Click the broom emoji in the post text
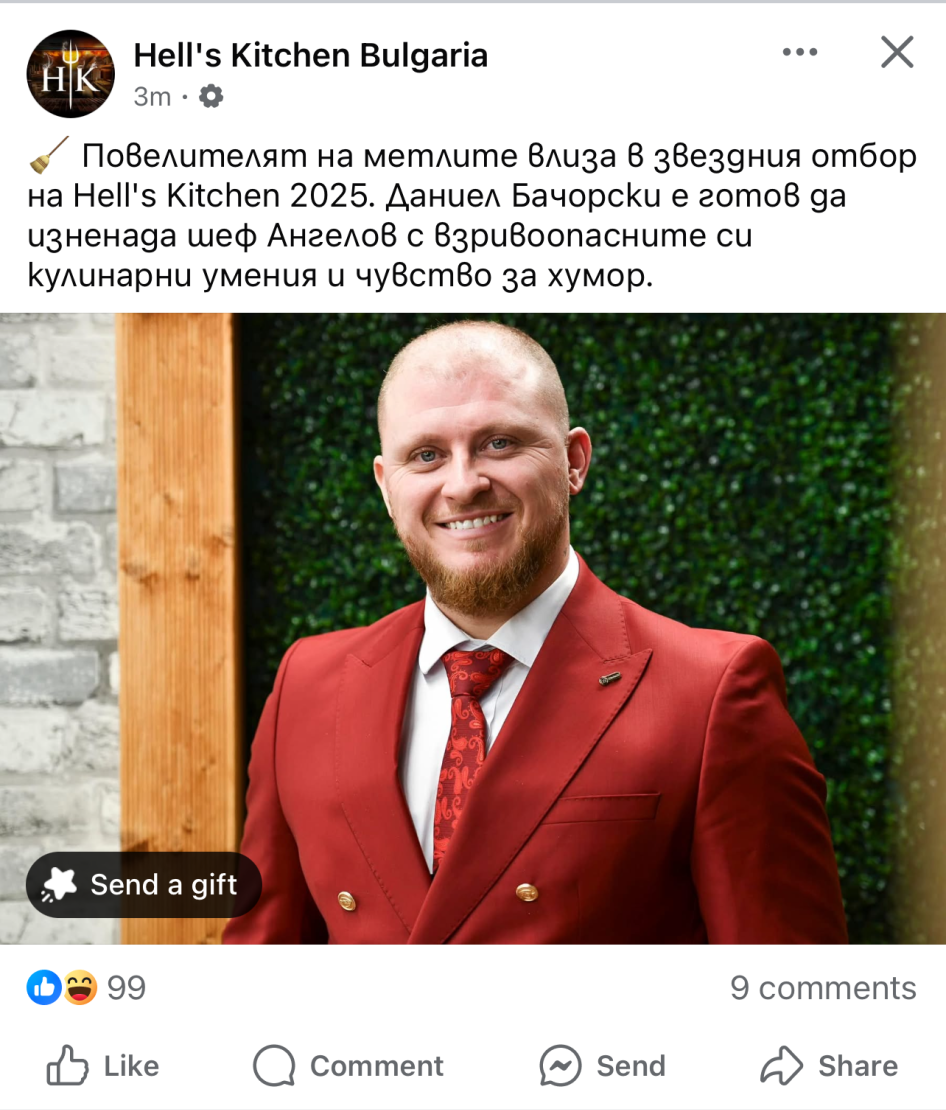Viewport: 946px width, 1110px height. point(49,155)
